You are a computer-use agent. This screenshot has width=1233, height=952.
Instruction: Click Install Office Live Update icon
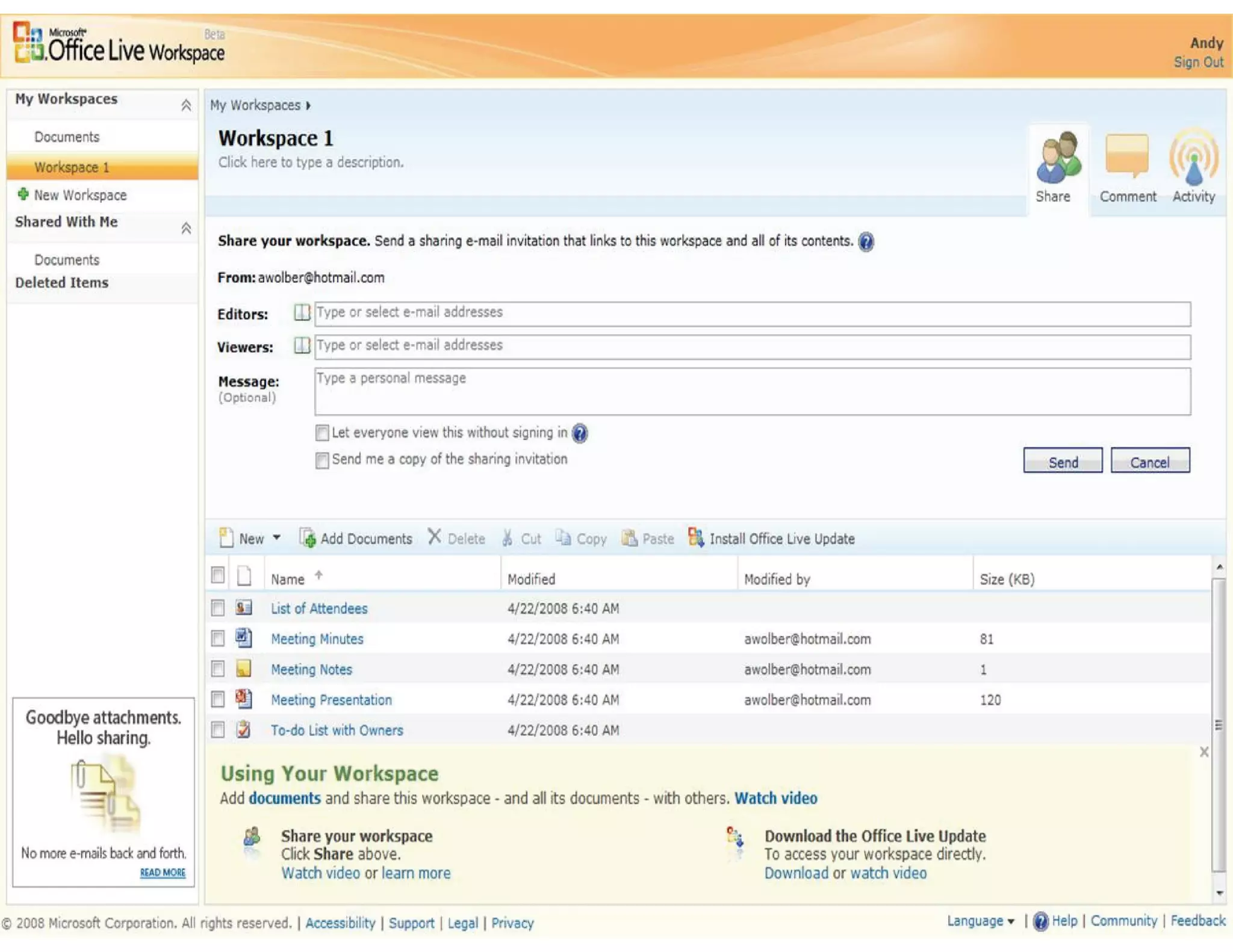tap(696, 537)
